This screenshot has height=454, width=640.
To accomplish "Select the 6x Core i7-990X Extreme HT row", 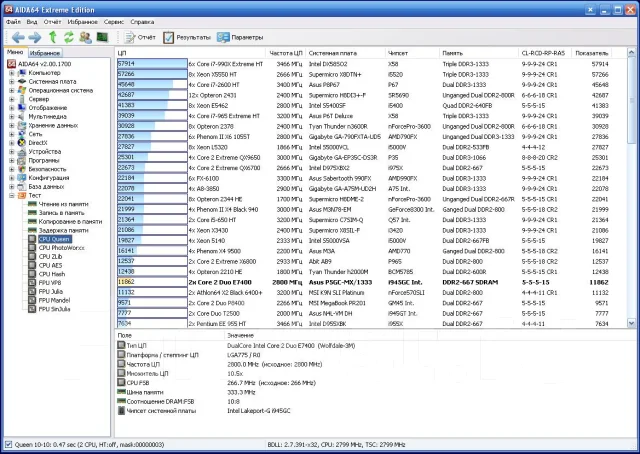I will 363,64.
